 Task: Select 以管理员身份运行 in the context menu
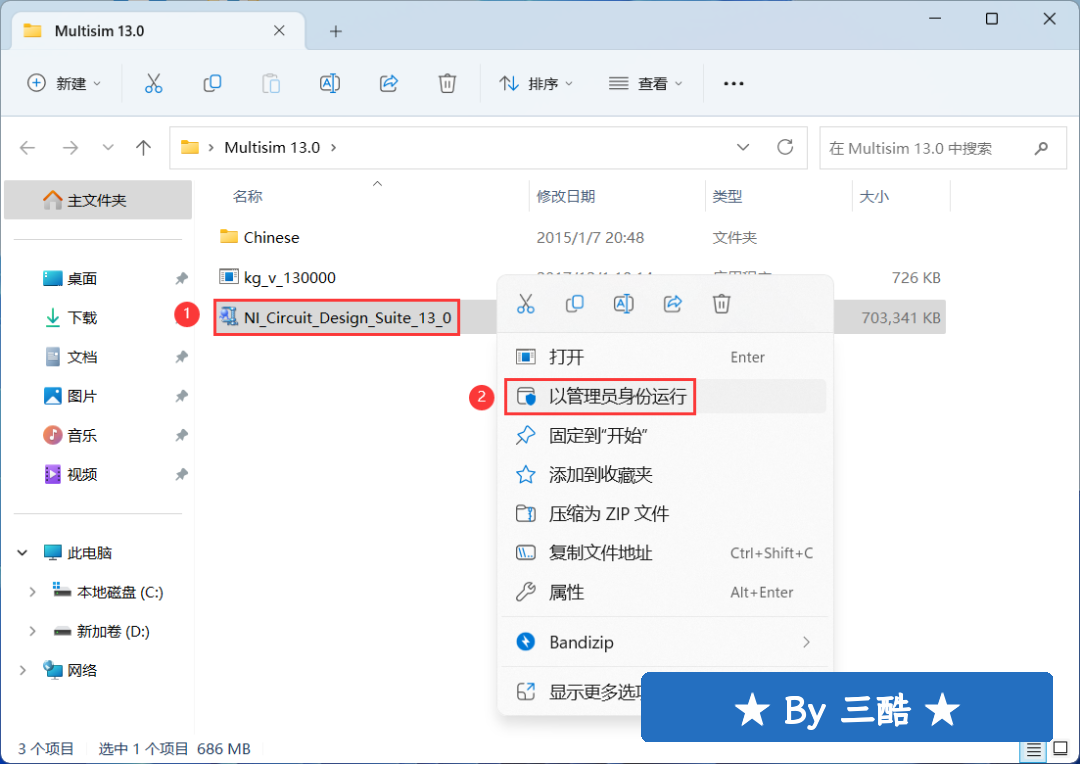665,396
